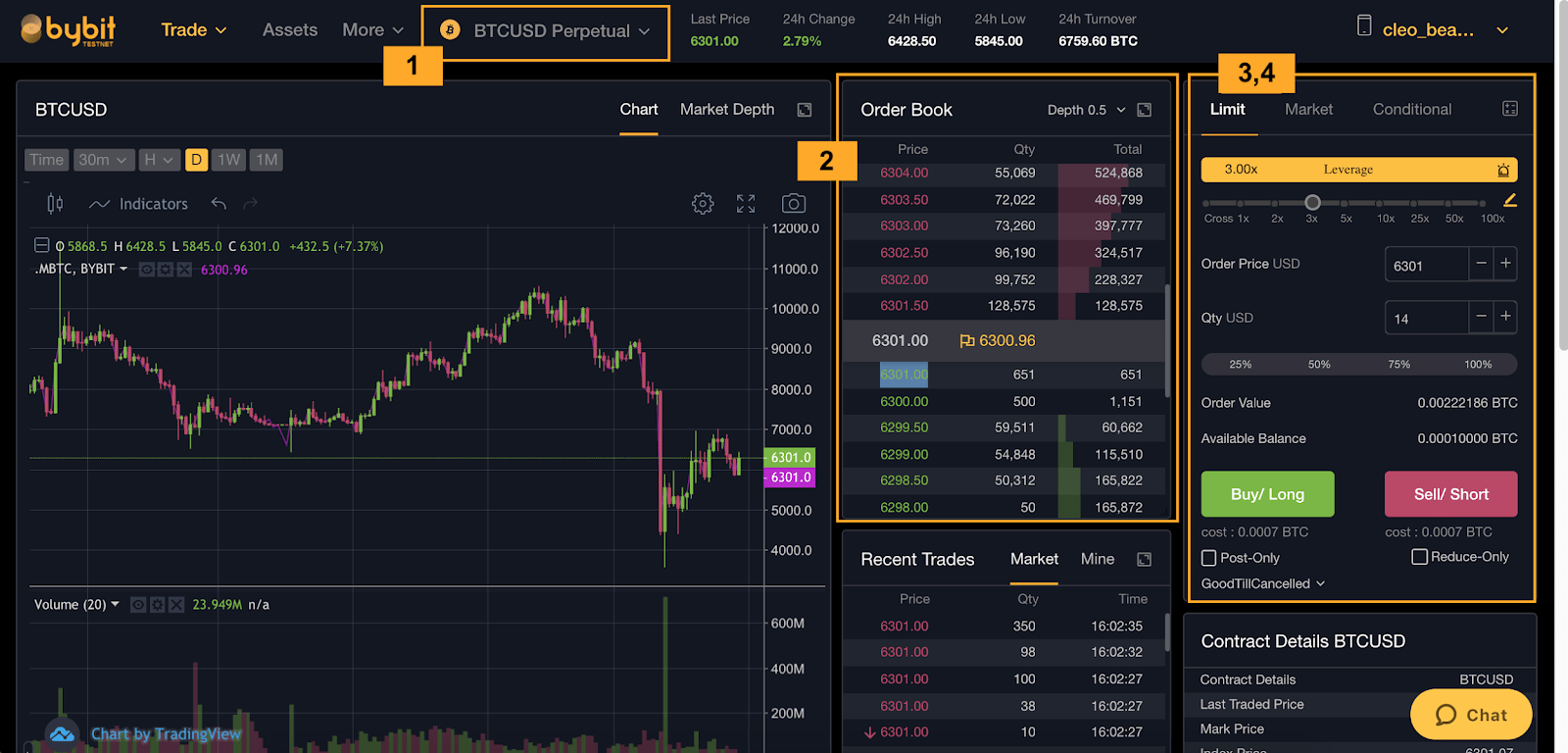Switch to the Chart tab
This screenshot has width=1568, height=753.
[x=639, y=110]
